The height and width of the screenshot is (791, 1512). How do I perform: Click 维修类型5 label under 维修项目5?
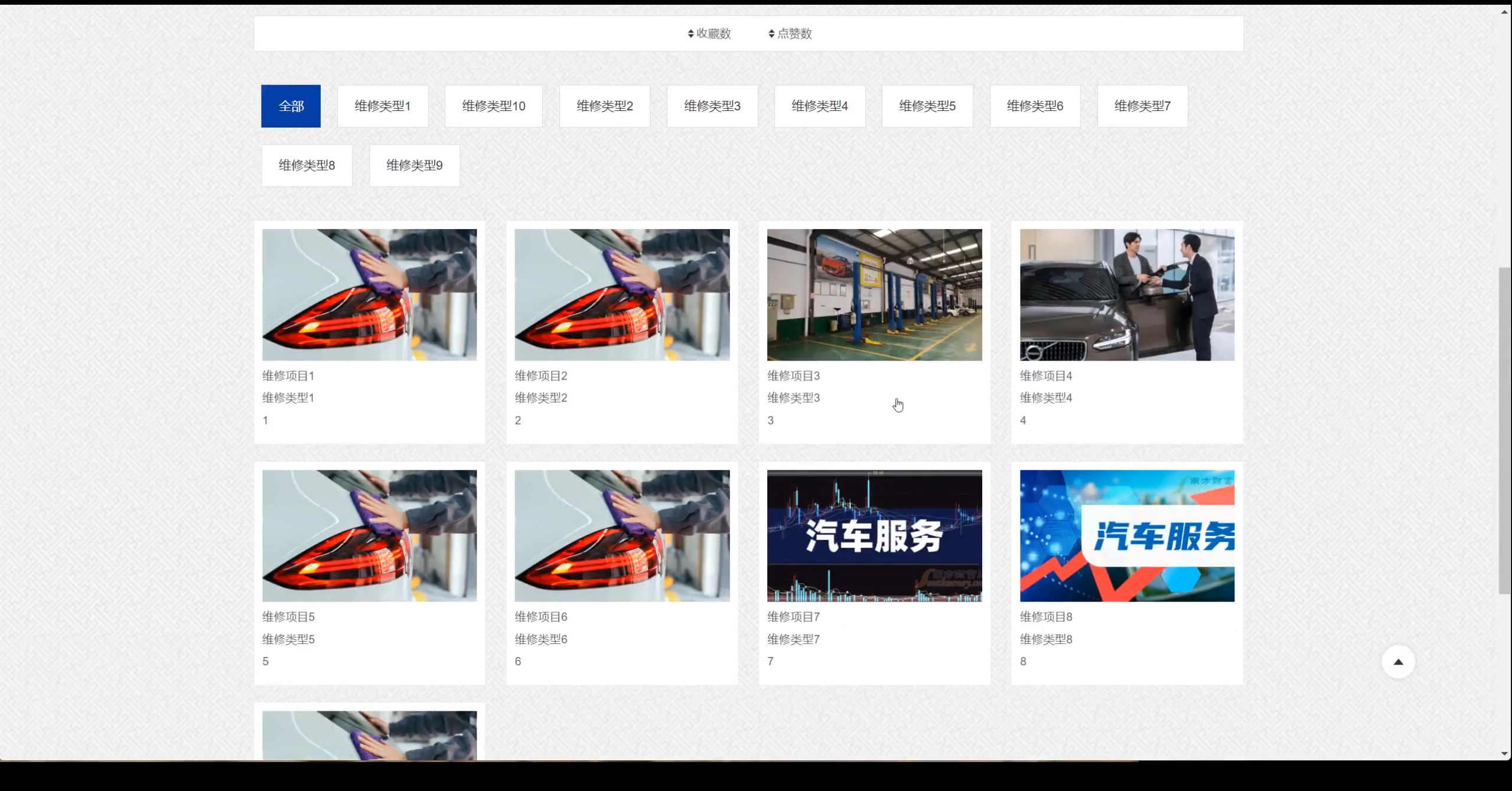tap(288, 639)
